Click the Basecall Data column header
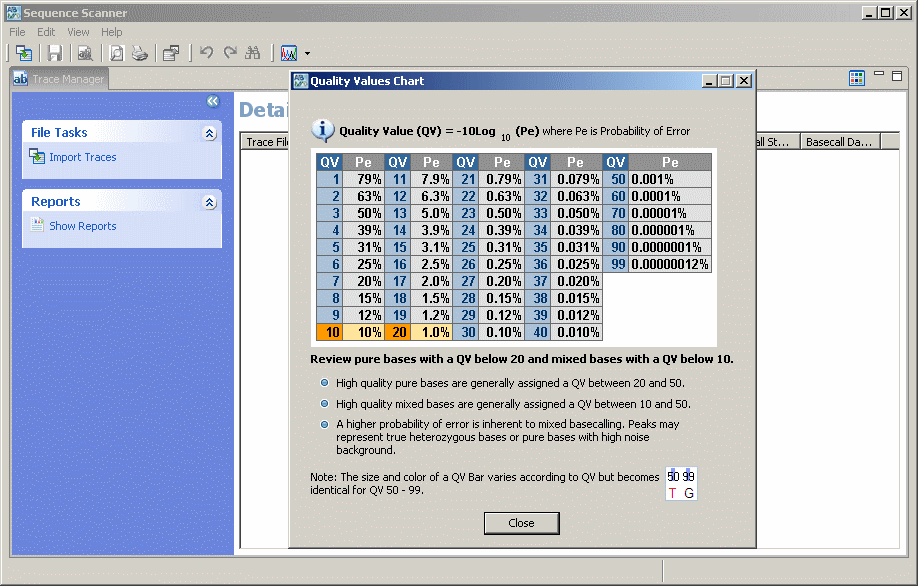The width and height of the screenshot is (918, 586). point(840,141)
